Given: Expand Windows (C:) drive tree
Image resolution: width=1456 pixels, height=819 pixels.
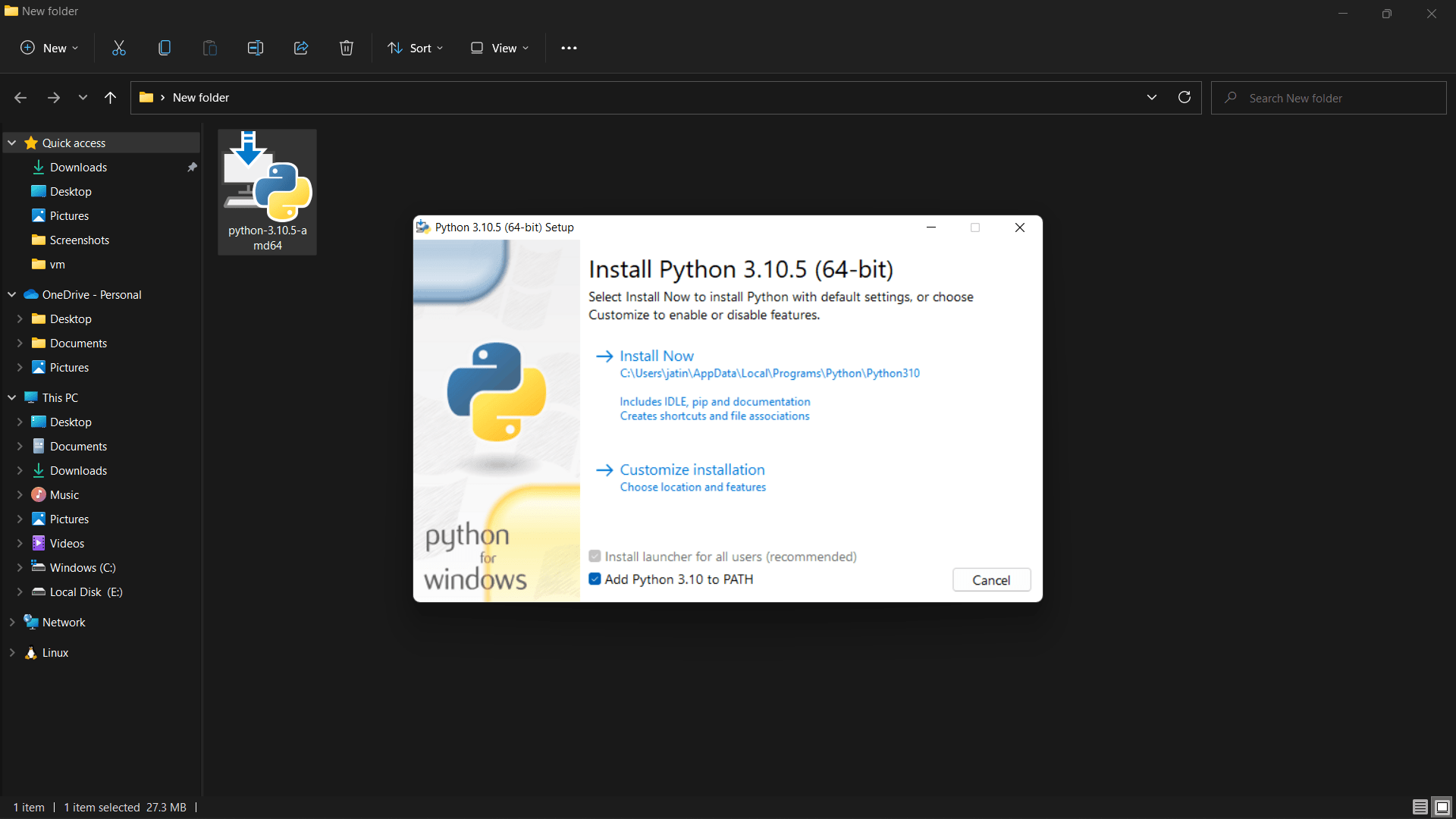Looking at the screenshot, I should [20, 568].
